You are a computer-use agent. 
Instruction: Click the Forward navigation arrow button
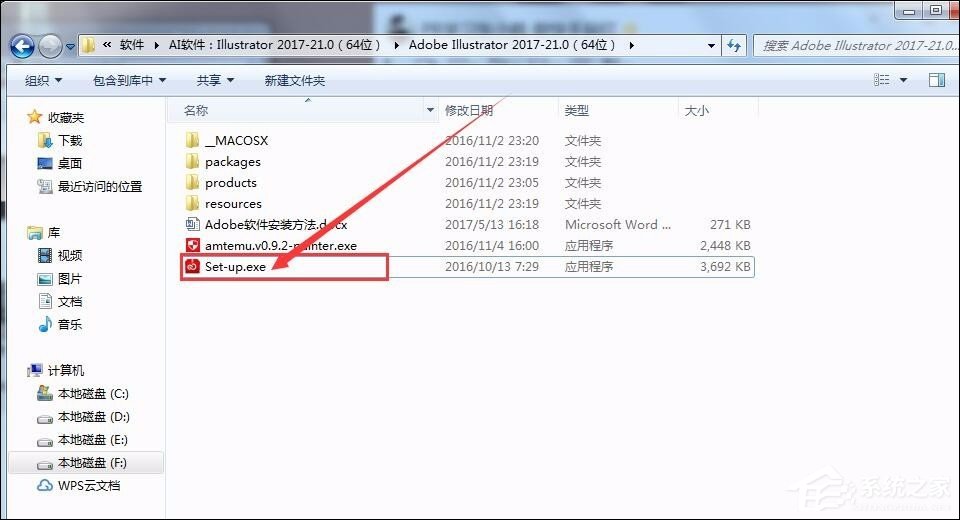point(50,46)
